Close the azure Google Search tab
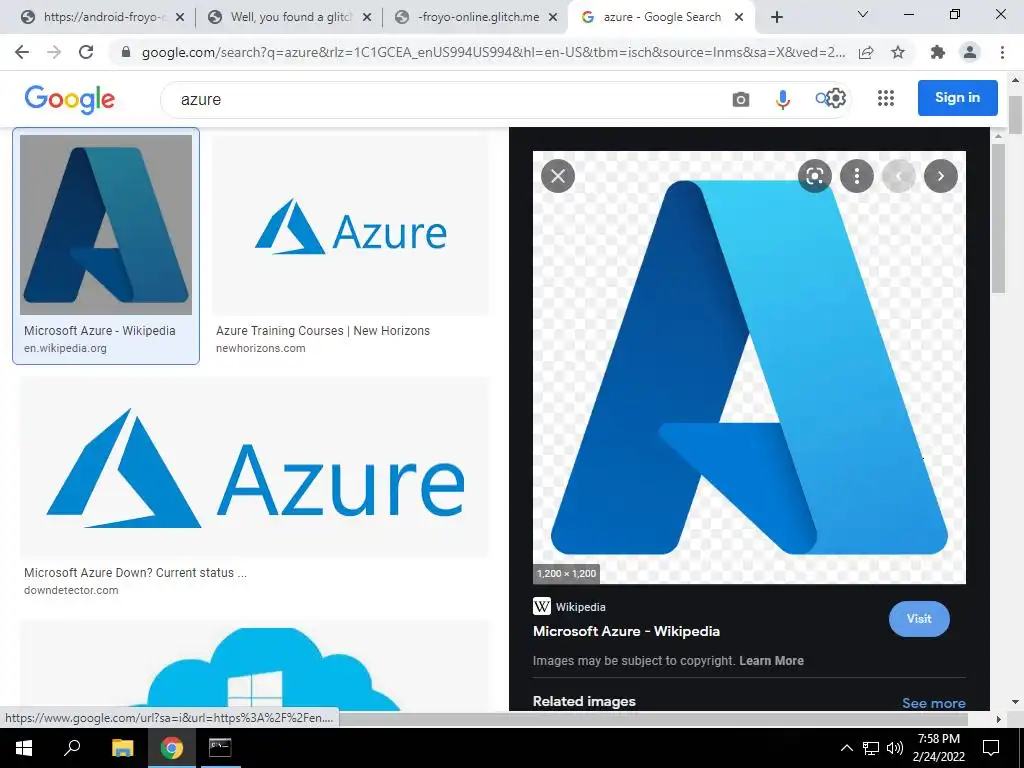Image resolution: width=1024 pixels, height=768 pixels. [x=739, y=17]
